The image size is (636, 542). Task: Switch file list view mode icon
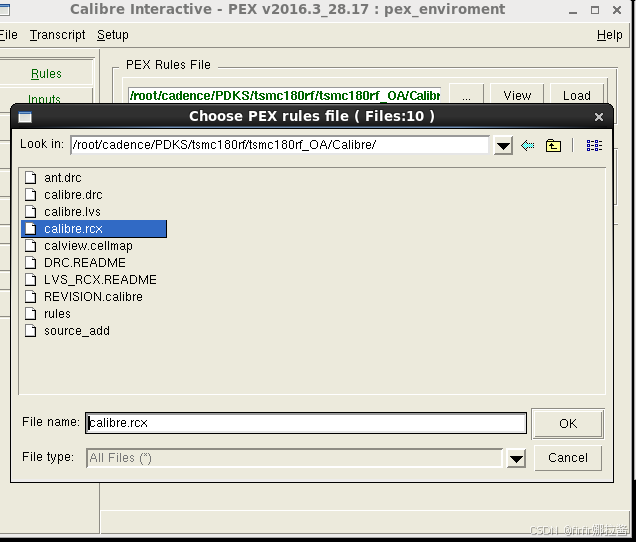[594, 145]
